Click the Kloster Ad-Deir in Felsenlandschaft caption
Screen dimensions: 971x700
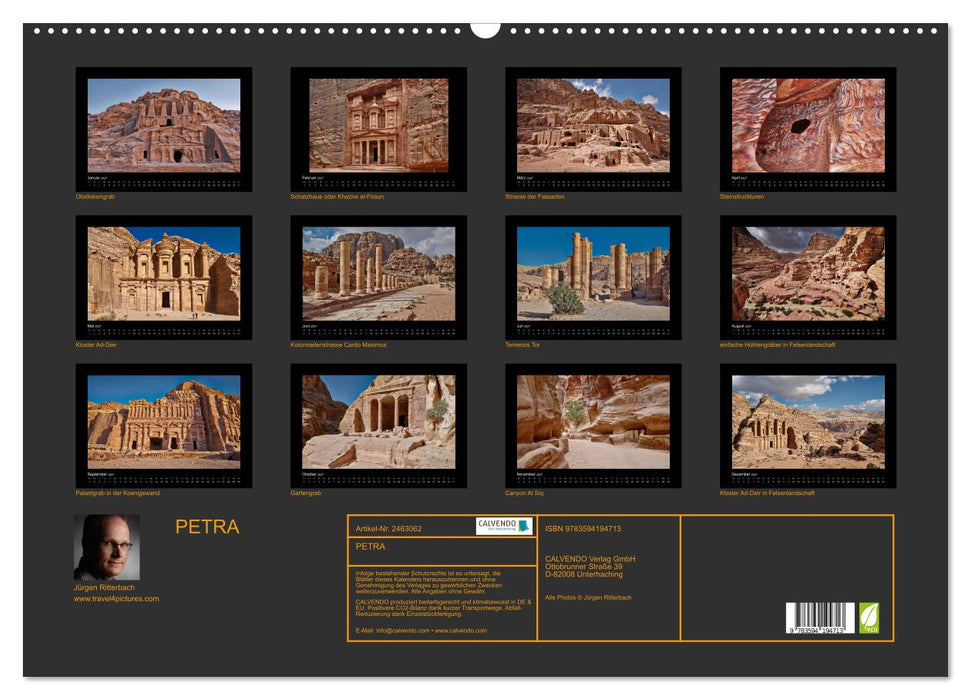coord(767,493)
